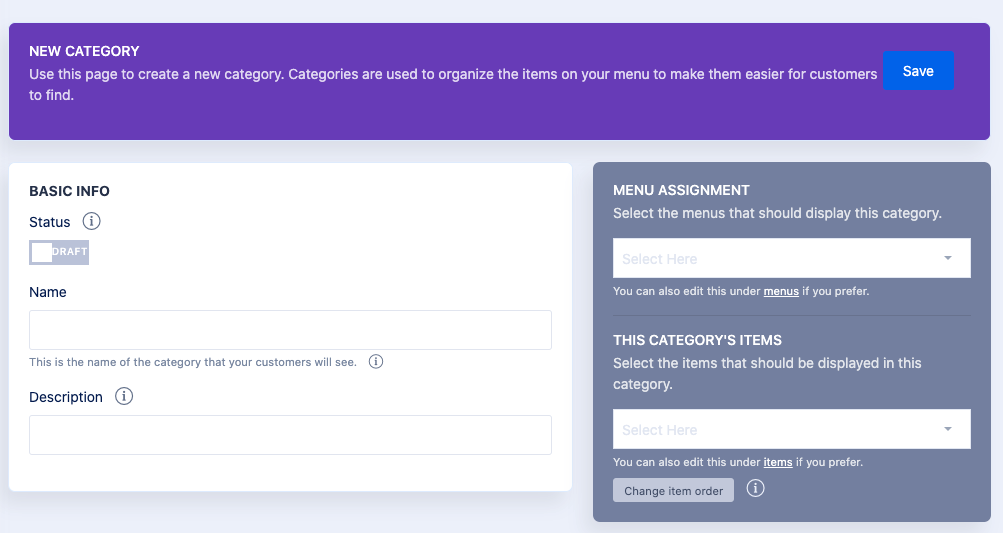Focus the Name text field
1003x533 pixels.
[290, 330]
